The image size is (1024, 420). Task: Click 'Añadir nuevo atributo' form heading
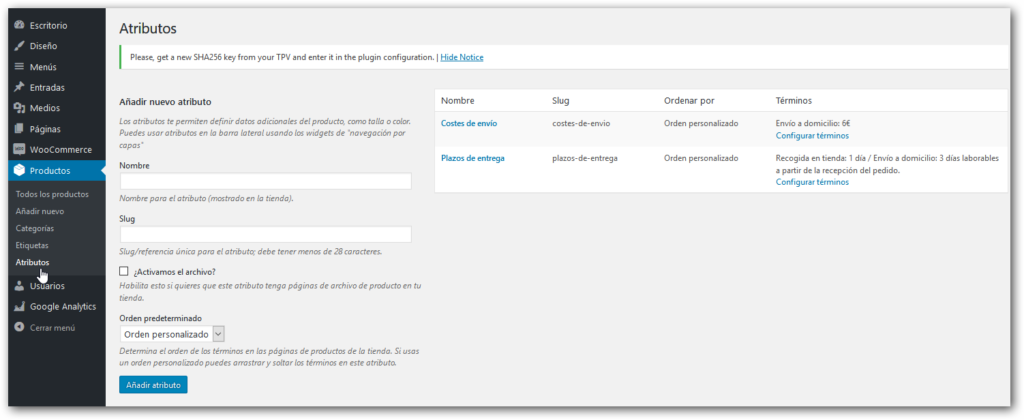tap(165, 102)
